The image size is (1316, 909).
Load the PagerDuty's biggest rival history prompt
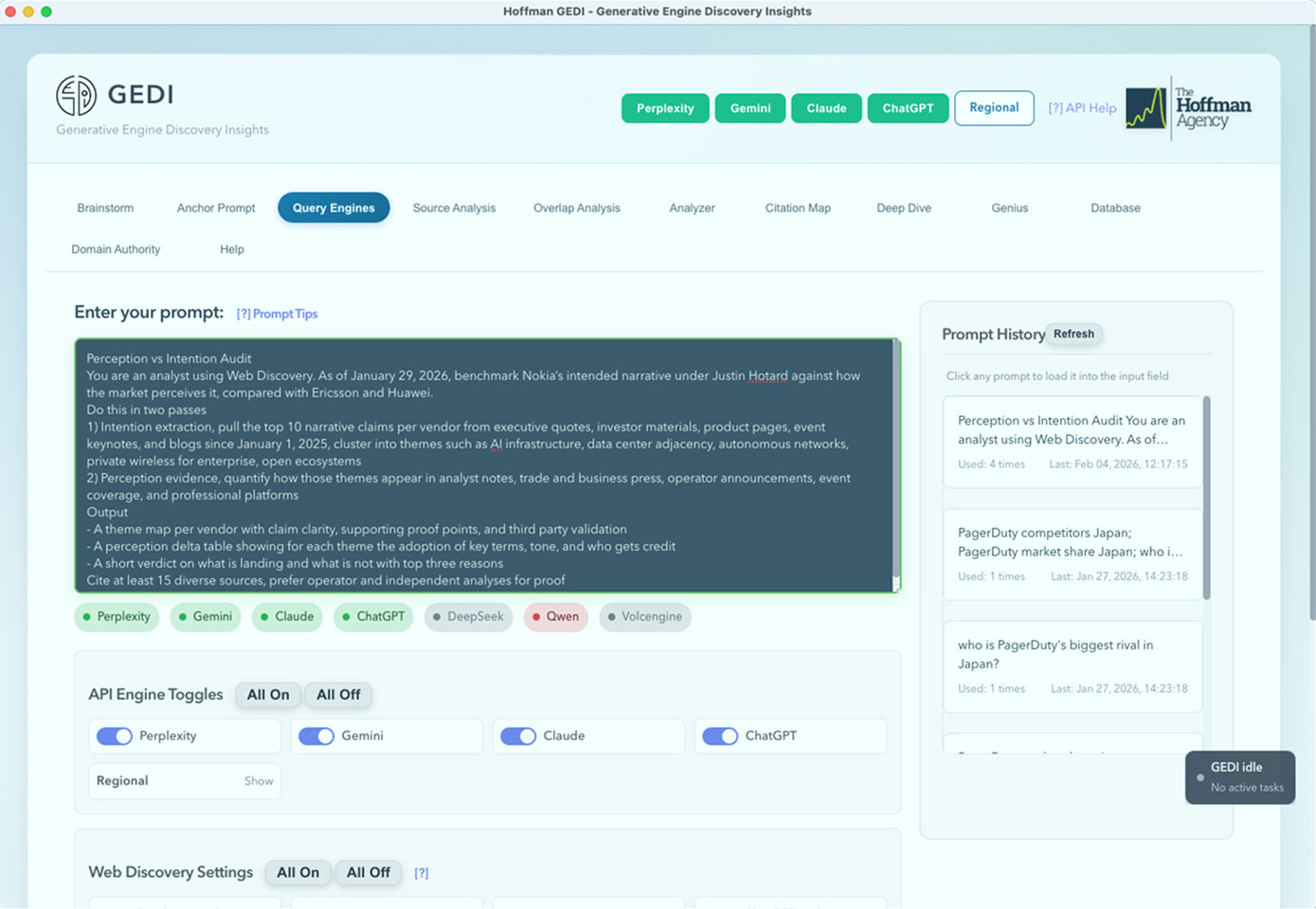click(1073, 666)
